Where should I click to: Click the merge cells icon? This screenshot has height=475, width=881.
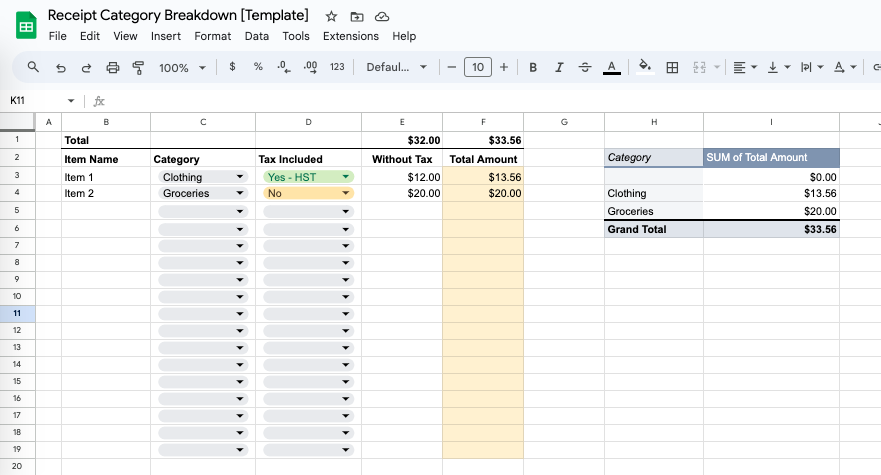coord(700,67)
